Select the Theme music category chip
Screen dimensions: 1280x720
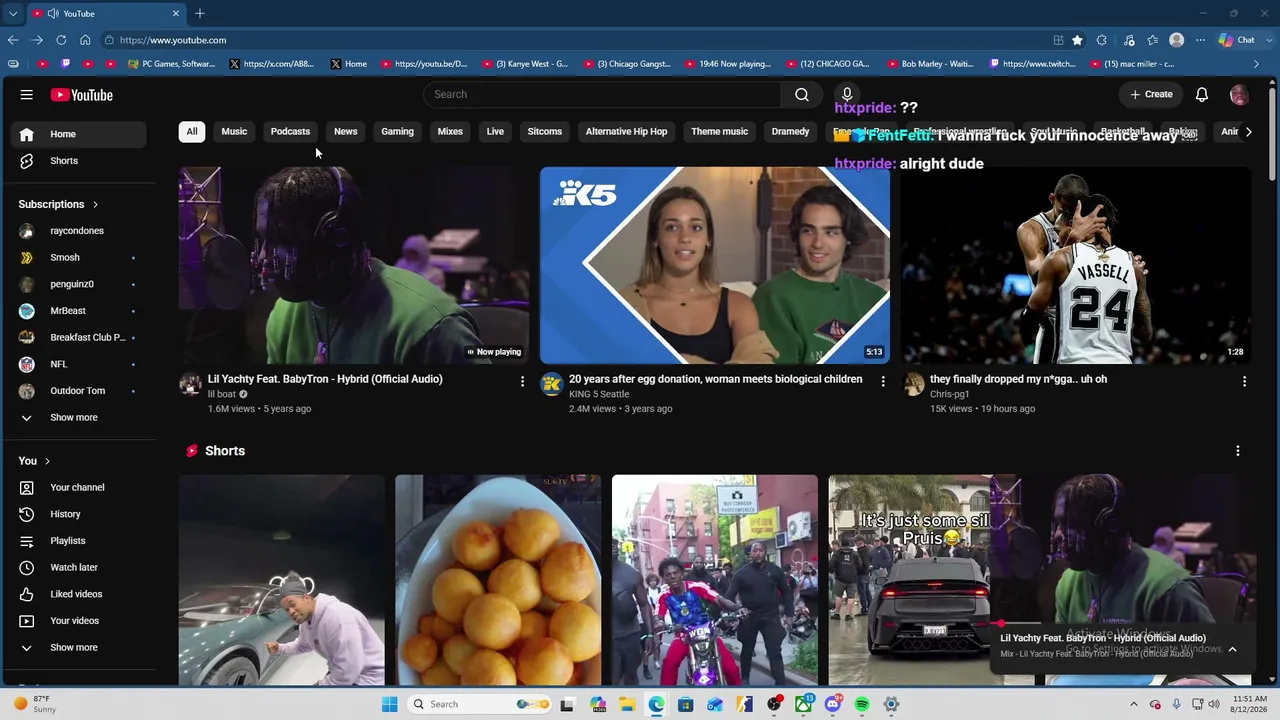point(719,132)
